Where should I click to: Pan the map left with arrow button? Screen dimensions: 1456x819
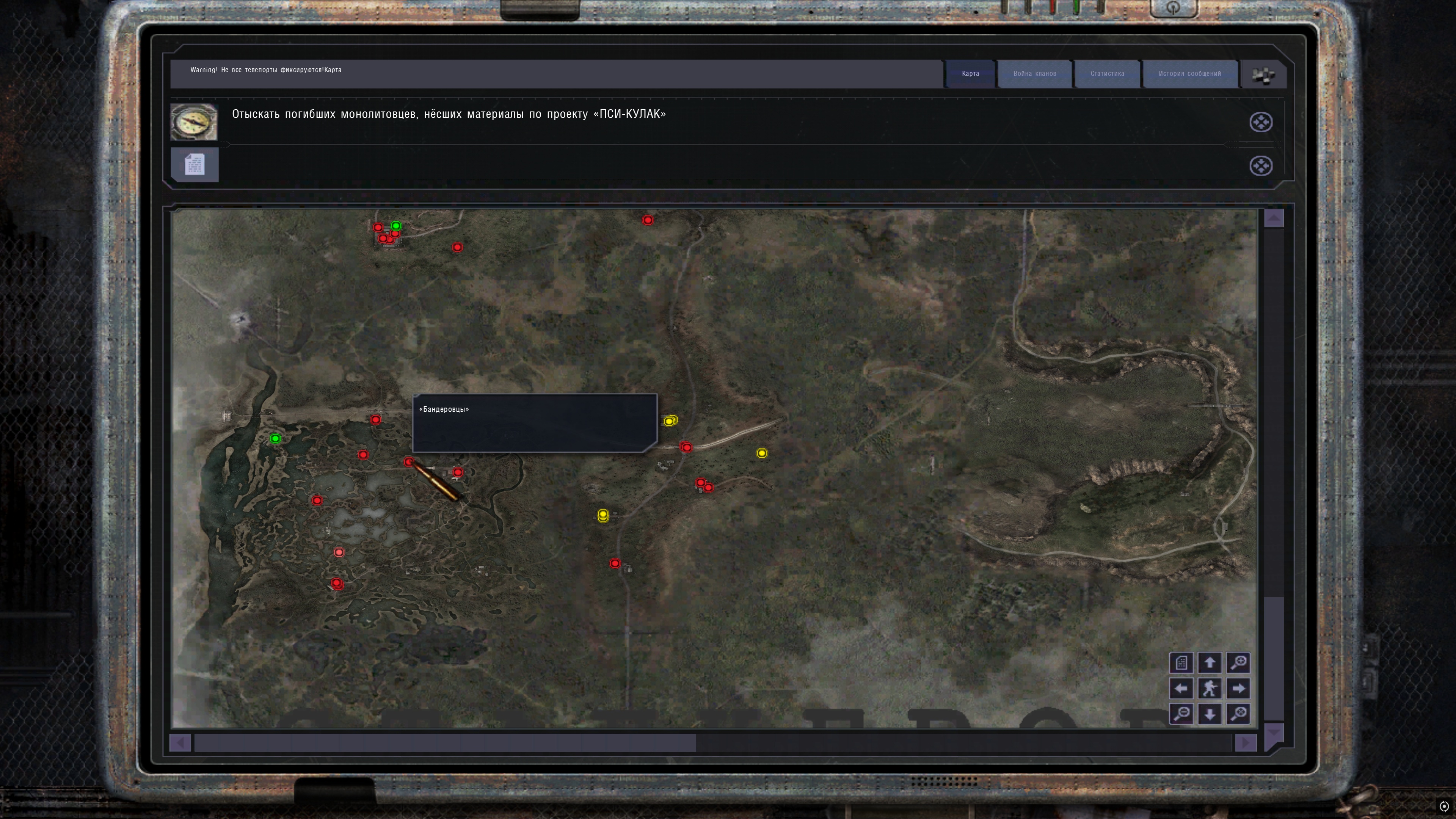(1181, 689)
